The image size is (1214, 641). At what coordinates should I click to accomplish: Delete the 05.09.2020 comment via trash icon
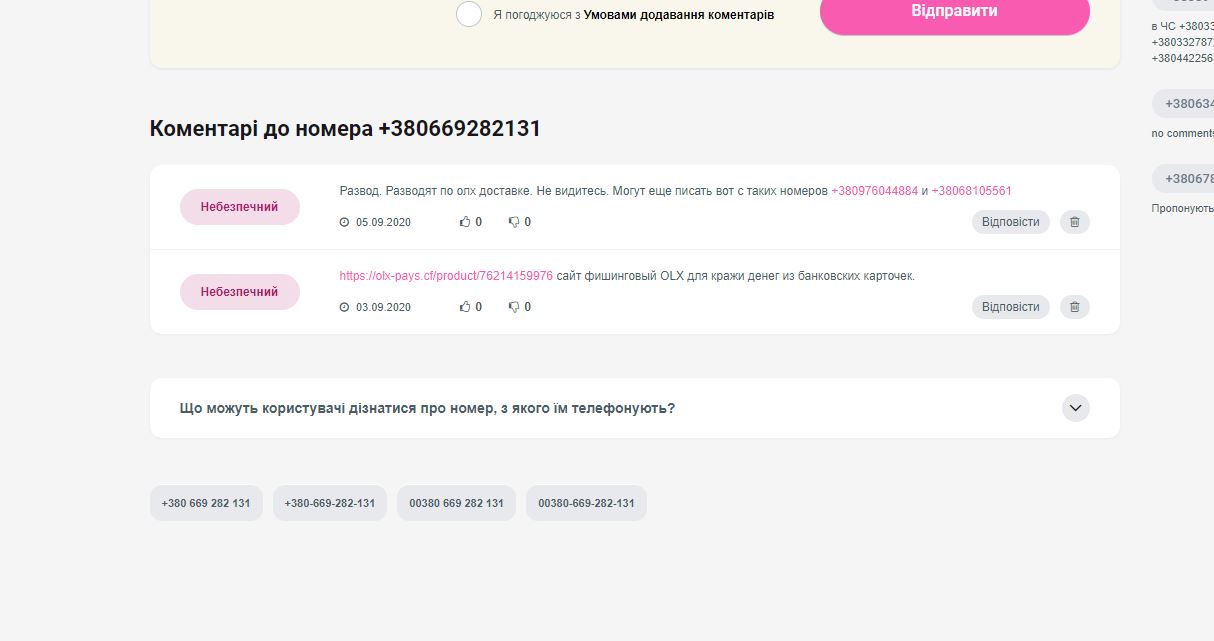tap(1075, 222)
